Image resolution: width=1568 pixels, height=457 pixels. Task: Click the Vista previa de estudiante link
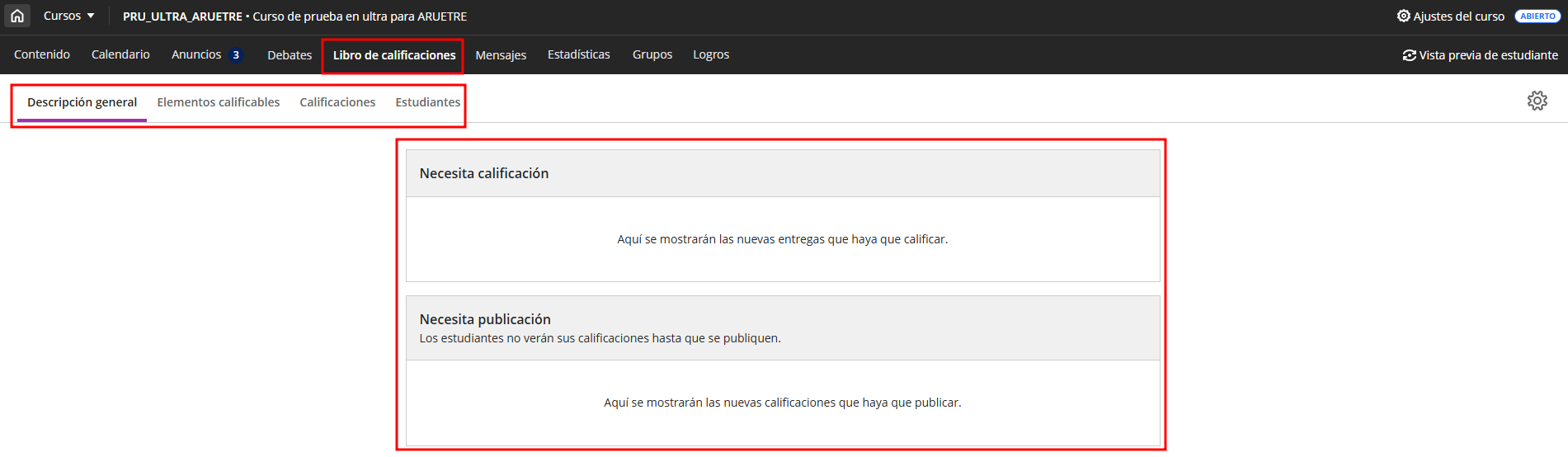tap(1488, 55)
